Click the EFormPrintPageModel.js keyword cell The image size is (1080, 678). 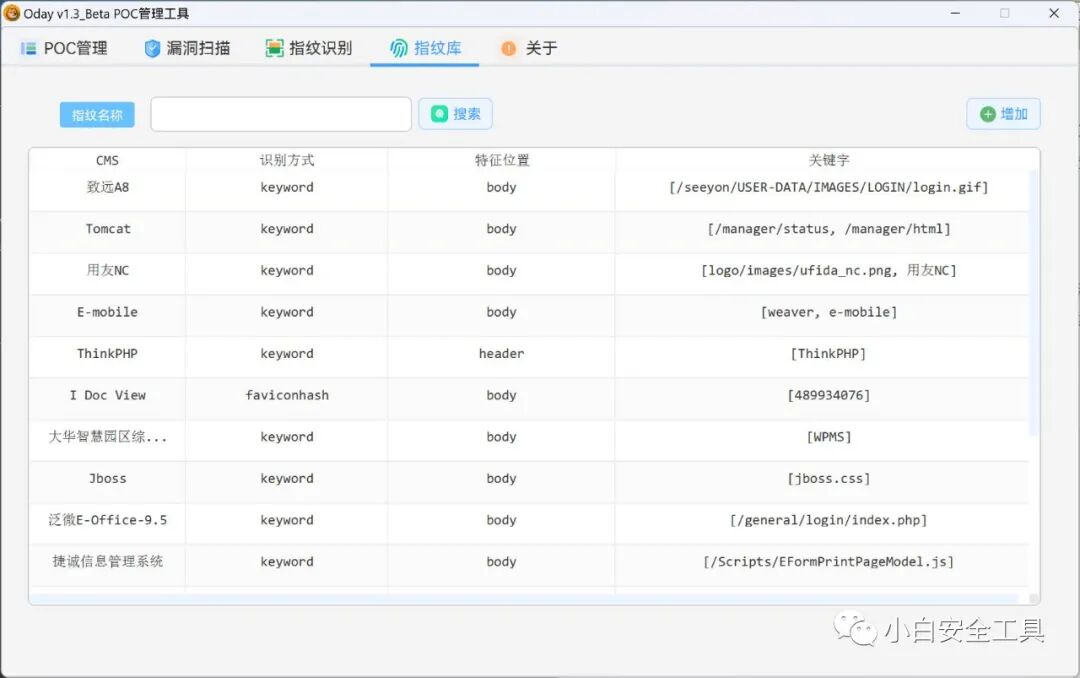tap(829, 562)
